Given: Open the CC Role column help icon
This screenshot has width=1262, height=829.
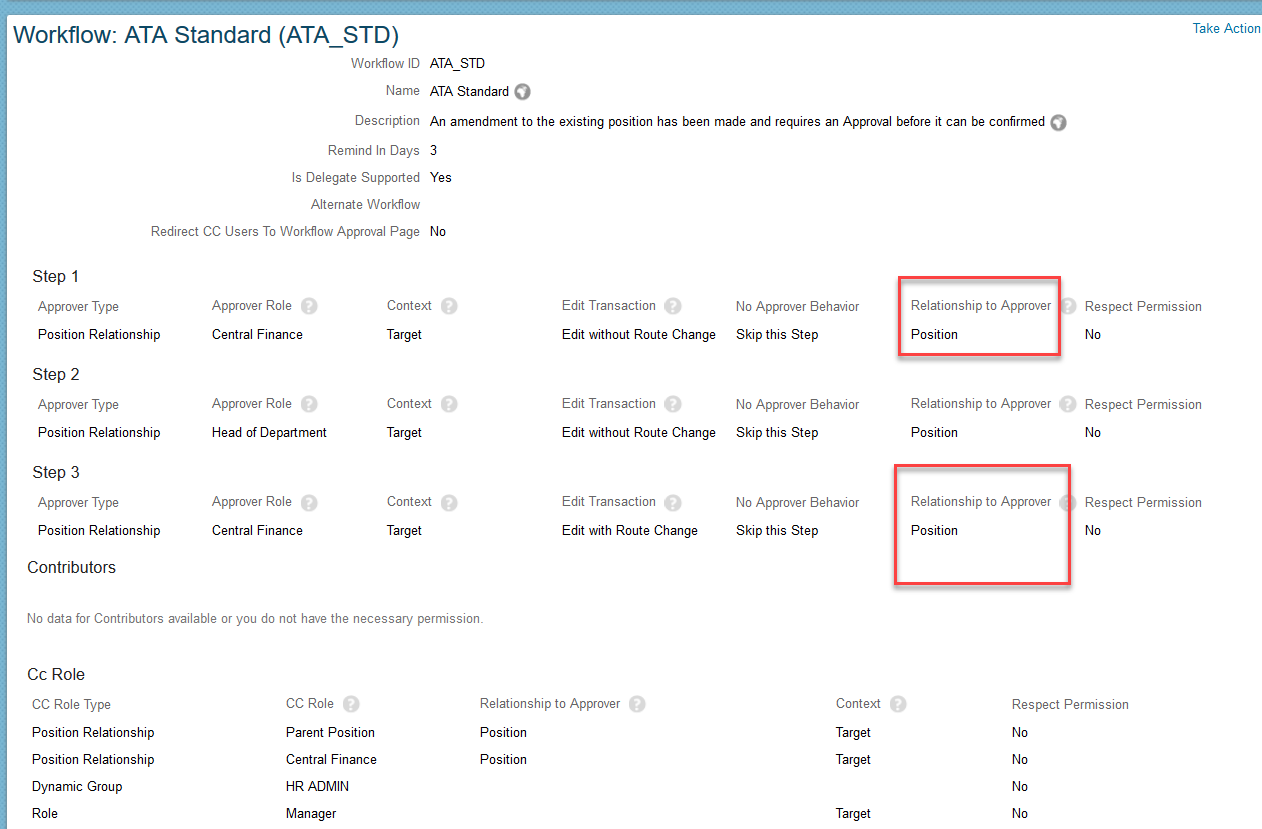Looking at the screenshot, I should tap(351, 704).
